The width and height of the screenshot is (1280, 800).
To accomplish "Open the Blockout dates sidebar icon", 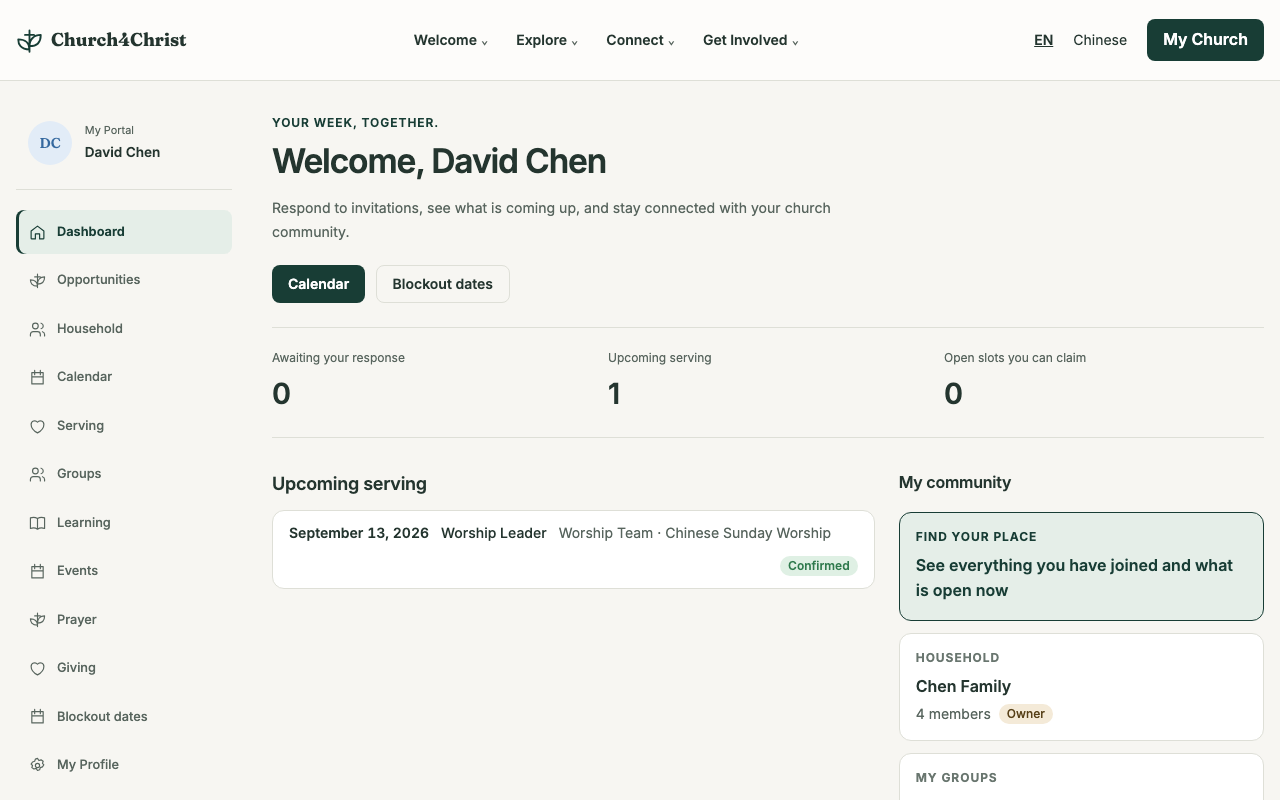I will coord(37,717).
